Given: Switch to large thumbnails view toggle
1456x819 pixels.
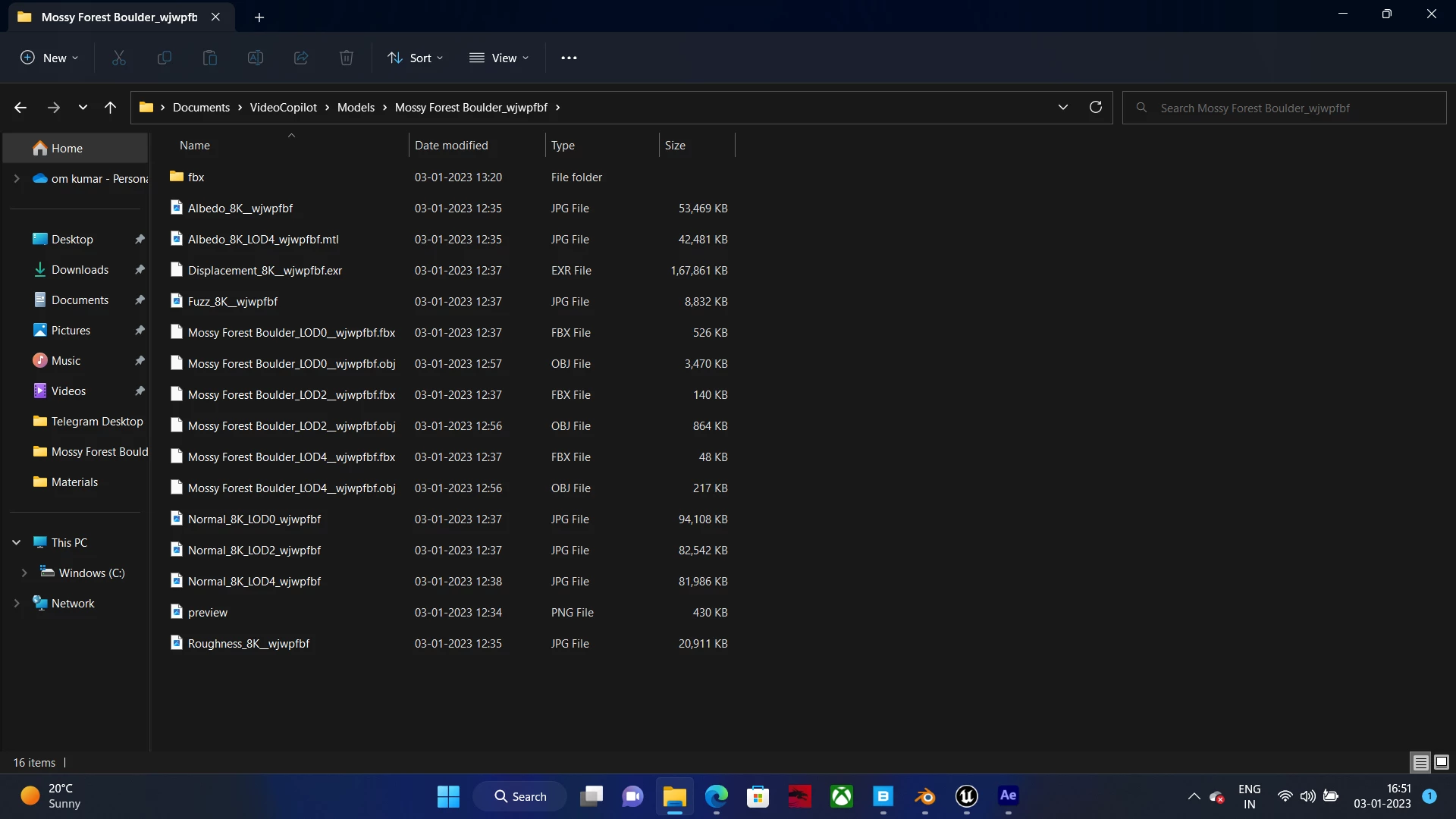Looking at the screenshot, I should click(1442, 762).
